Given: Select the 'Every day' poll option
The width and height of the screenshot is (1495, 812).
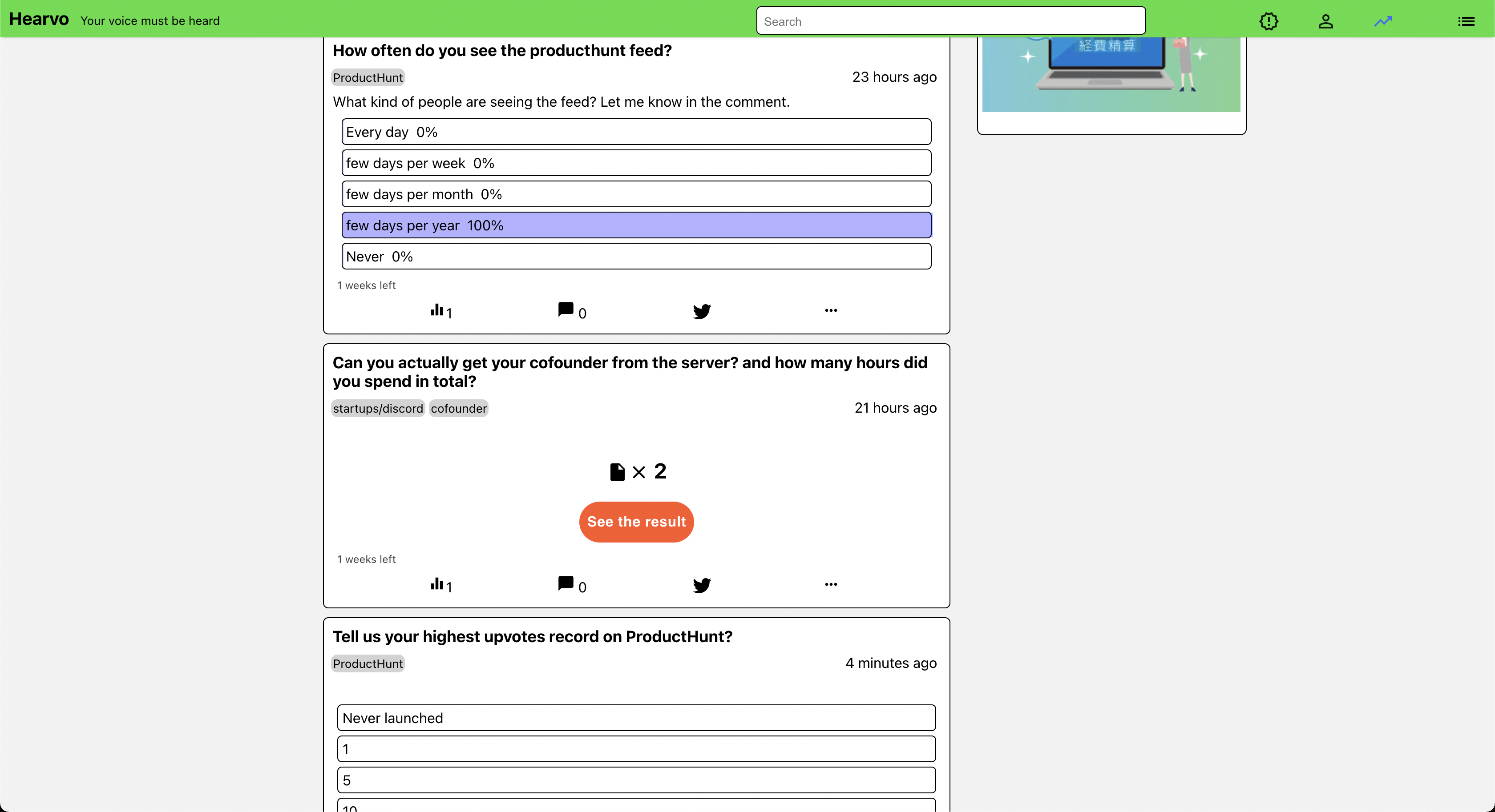Looking at the screenshot, I should [x=636, y=132].
